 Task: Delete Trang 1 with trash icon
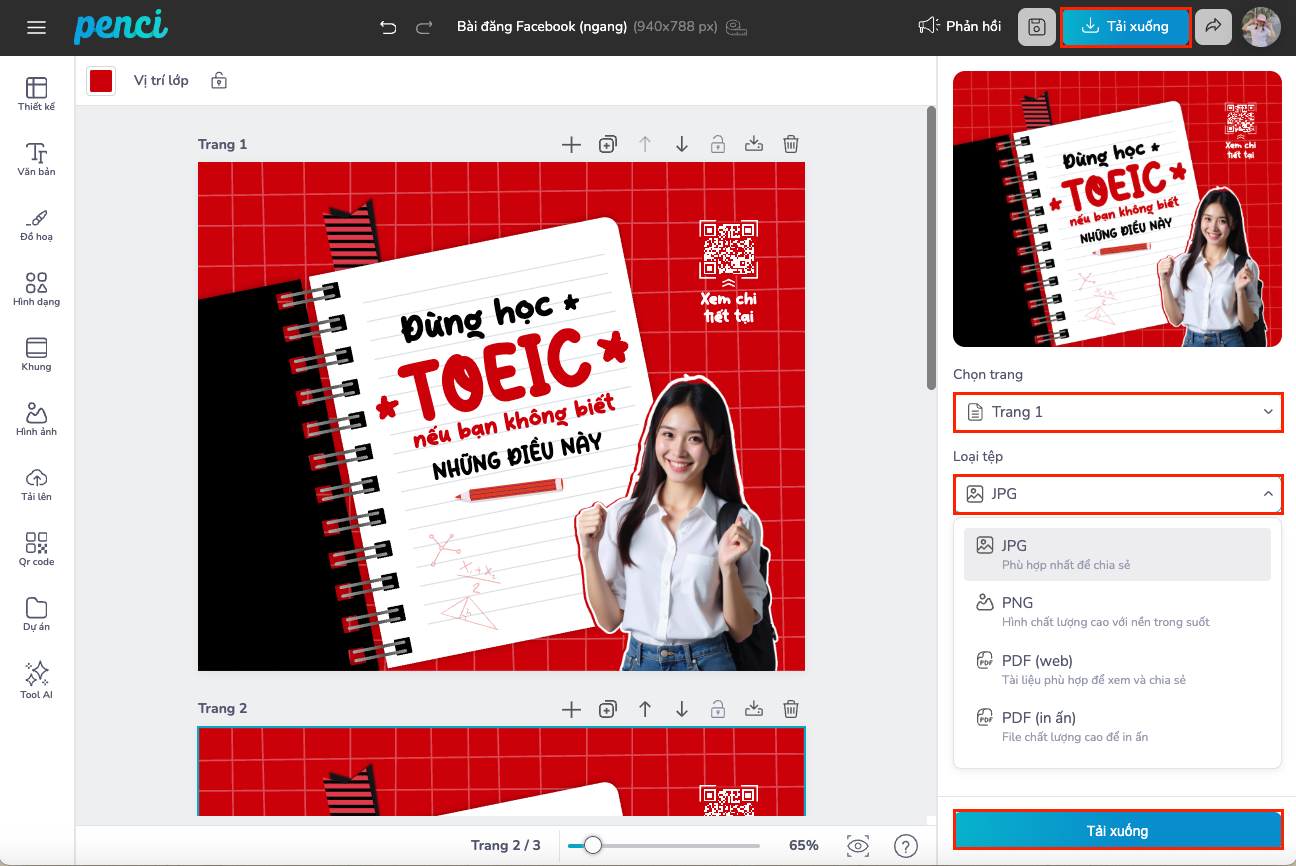click(790, 144)
